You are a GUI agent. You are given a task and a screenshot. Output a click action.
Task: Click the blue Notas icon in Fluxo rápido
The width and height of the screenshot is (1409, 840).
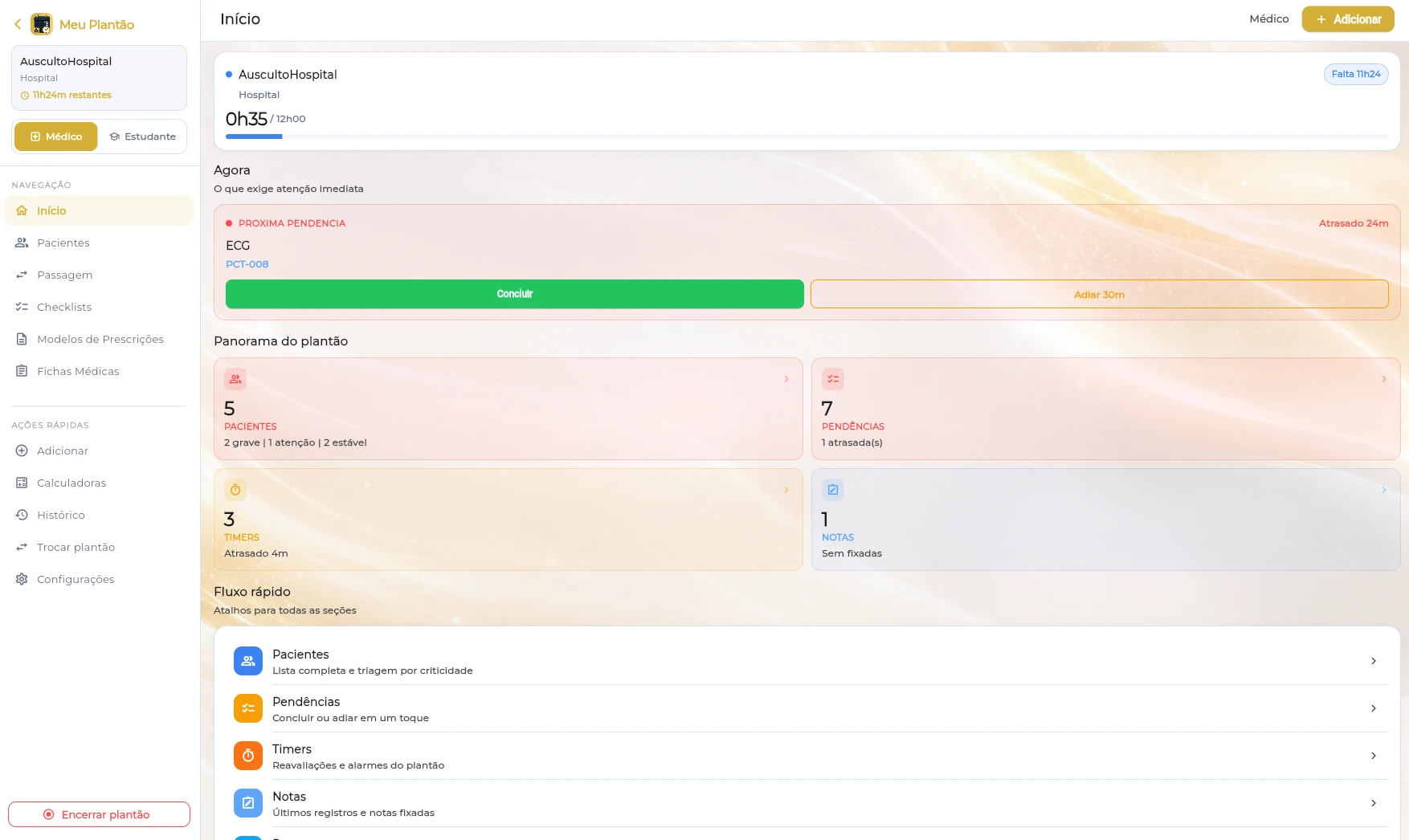pos(248,803)
